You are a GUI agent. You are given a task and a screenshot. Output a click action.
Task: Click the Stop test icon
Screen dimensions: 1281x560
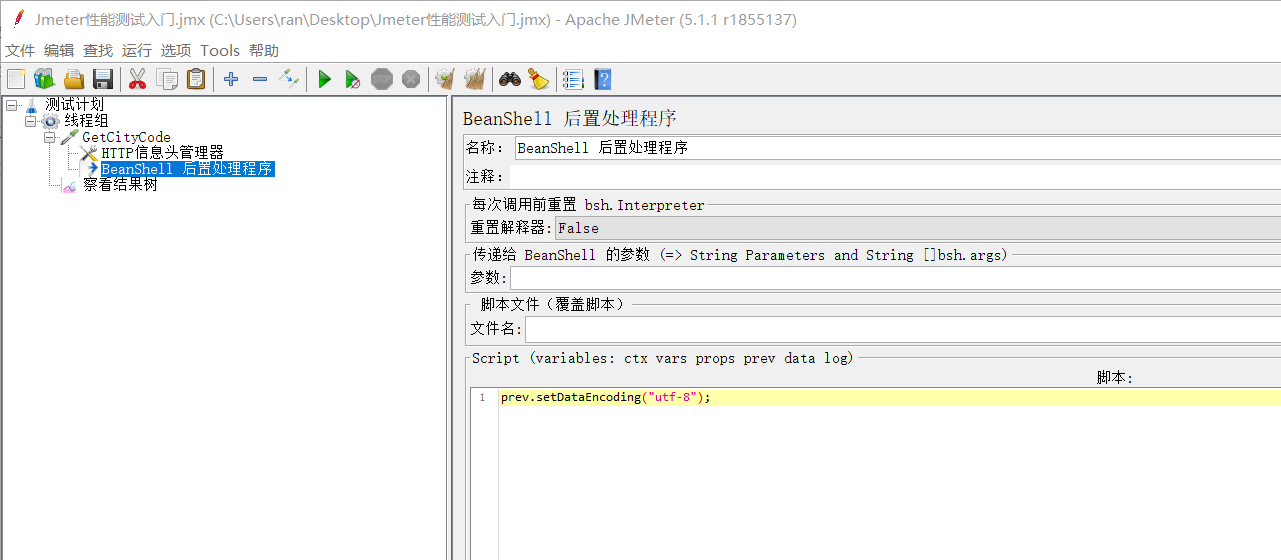pos(382,79)
